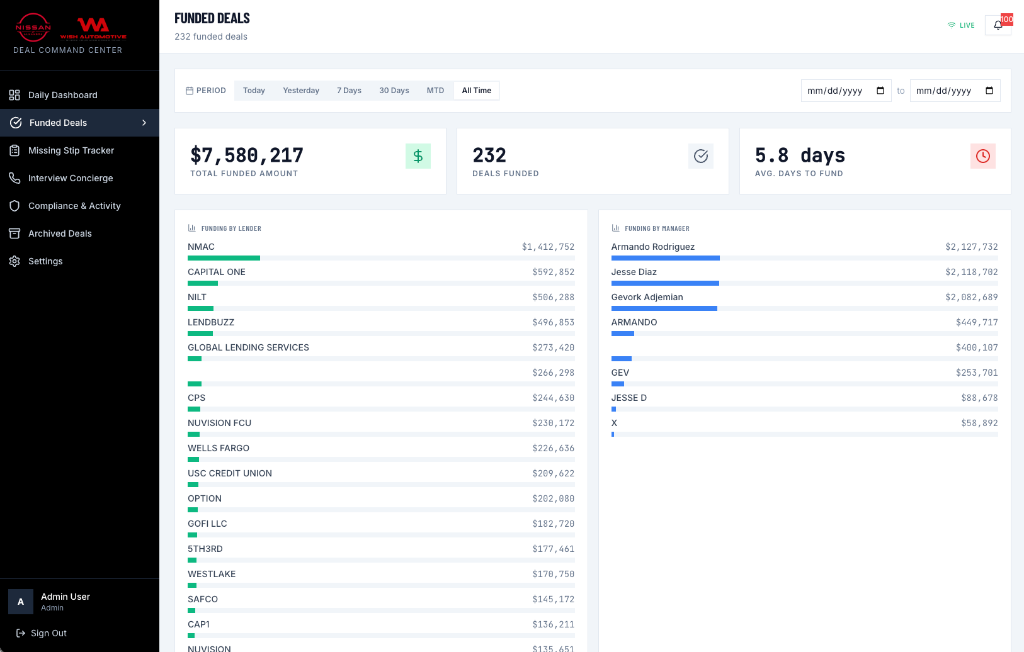Expand the Funded Deals chevron arrow
Viewport: 1024px width, 652px height.
click(144, 123)
